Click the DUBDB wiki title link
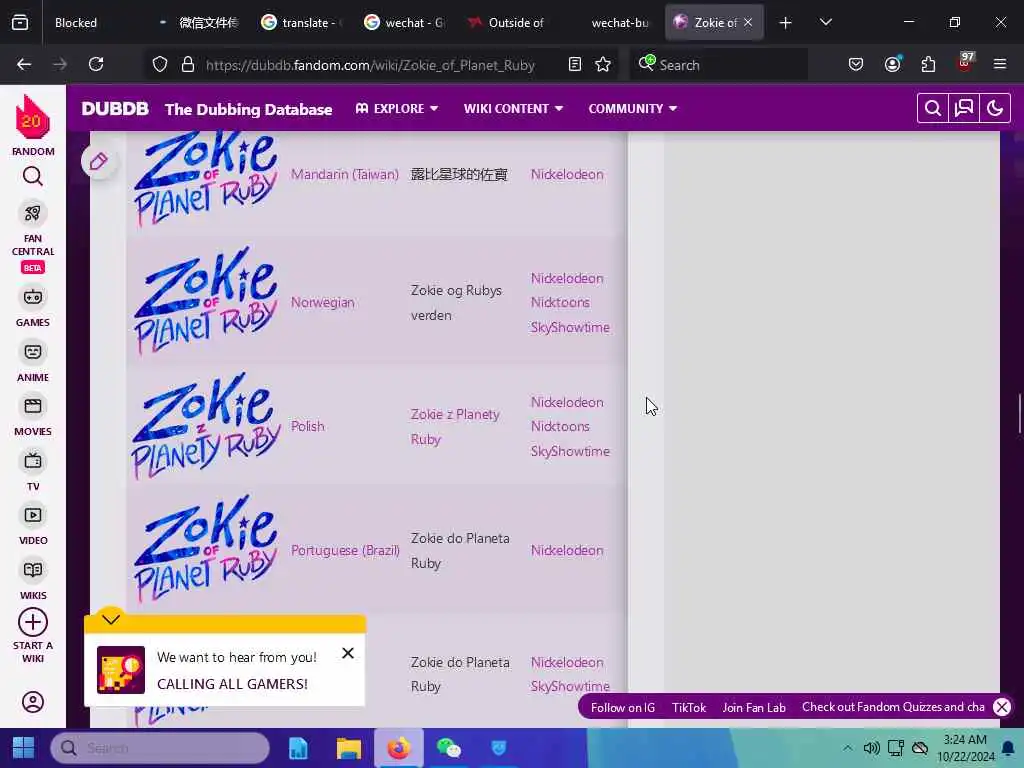The image size is (1024, 768). 115,108
